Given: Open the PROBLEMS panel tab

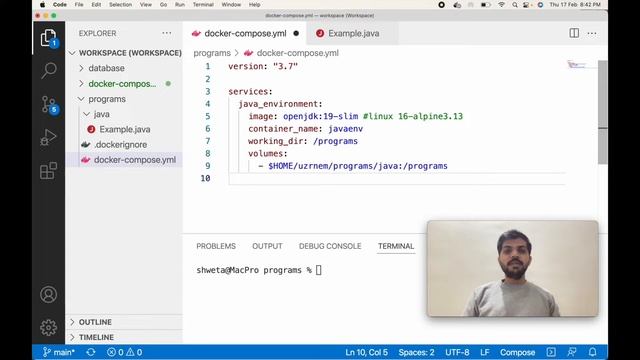Looking at the screenshot, I should [x=216, y=246].
